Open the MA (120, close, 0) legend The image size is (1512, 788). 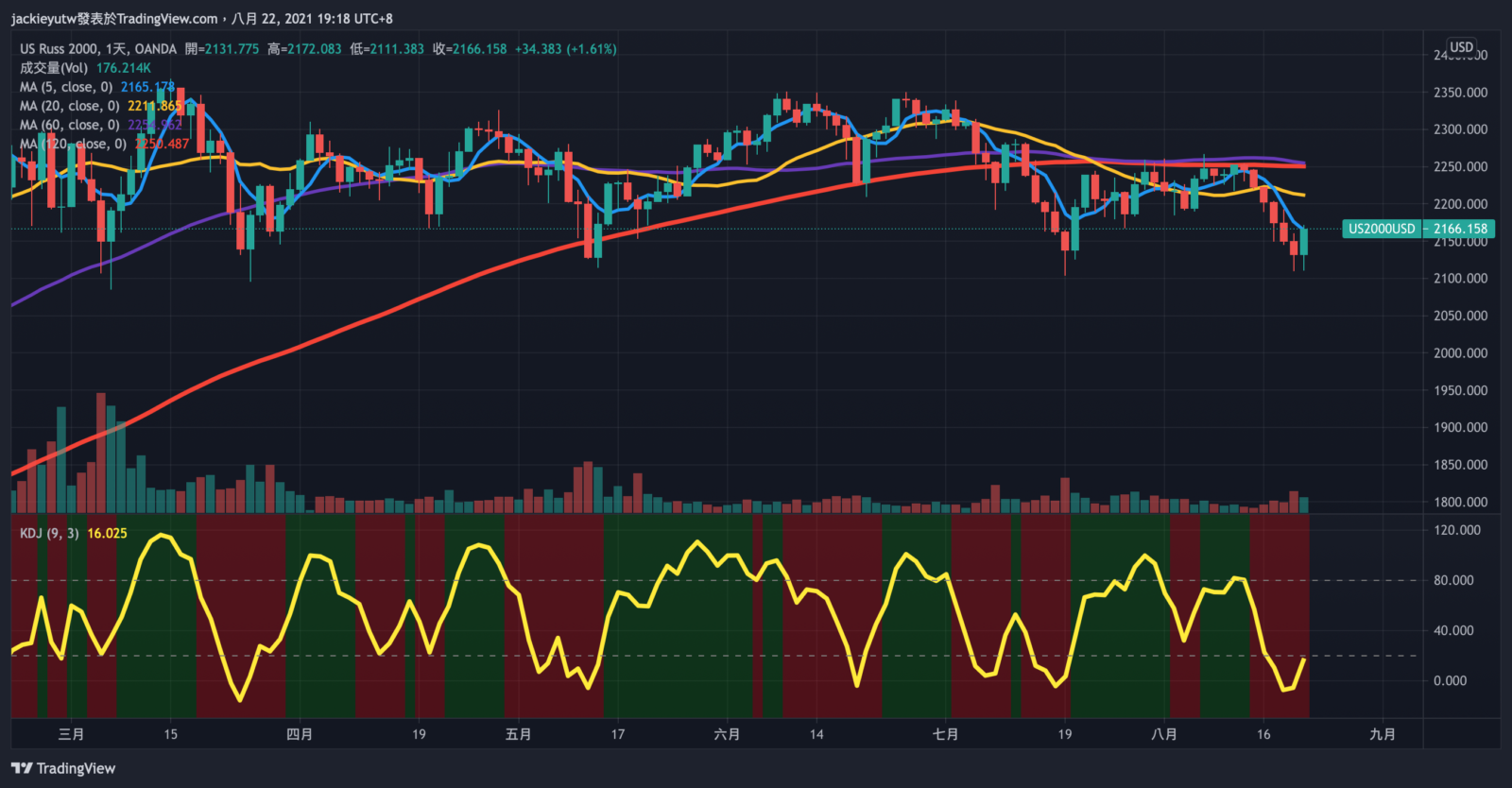pos(74,144)
